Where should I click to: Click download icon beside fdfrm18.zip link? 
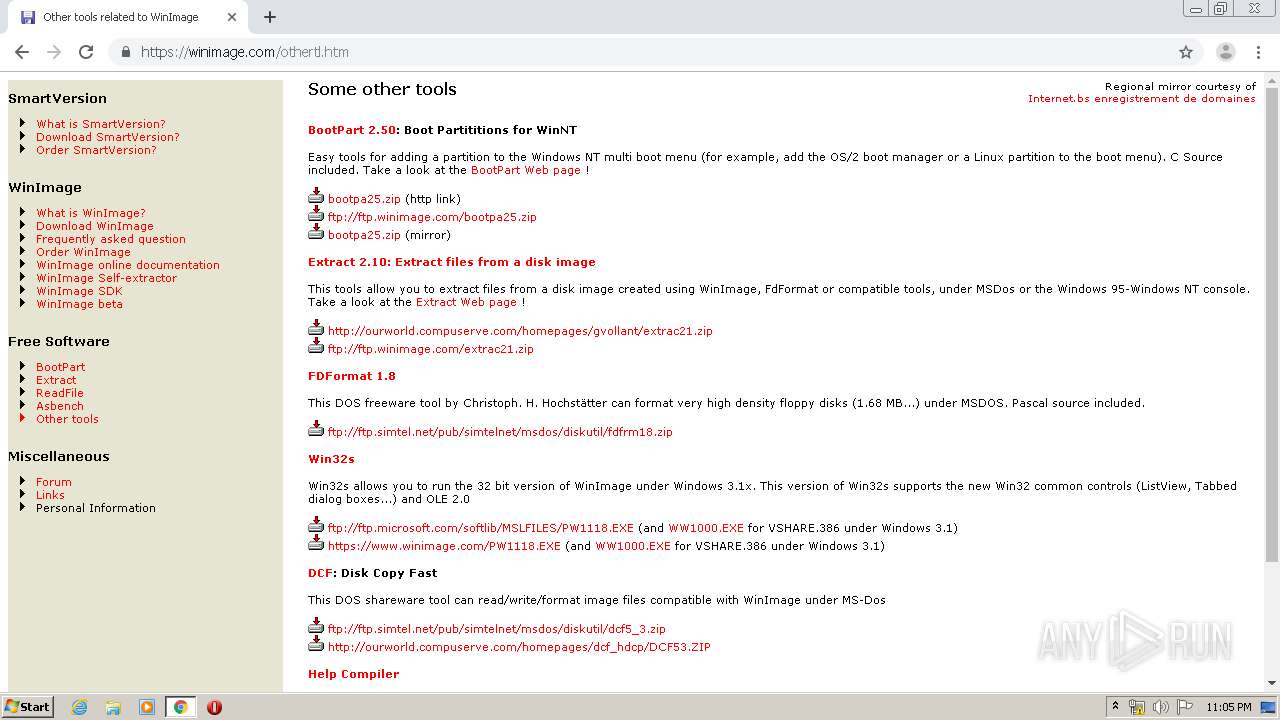(x=316, y=428)
